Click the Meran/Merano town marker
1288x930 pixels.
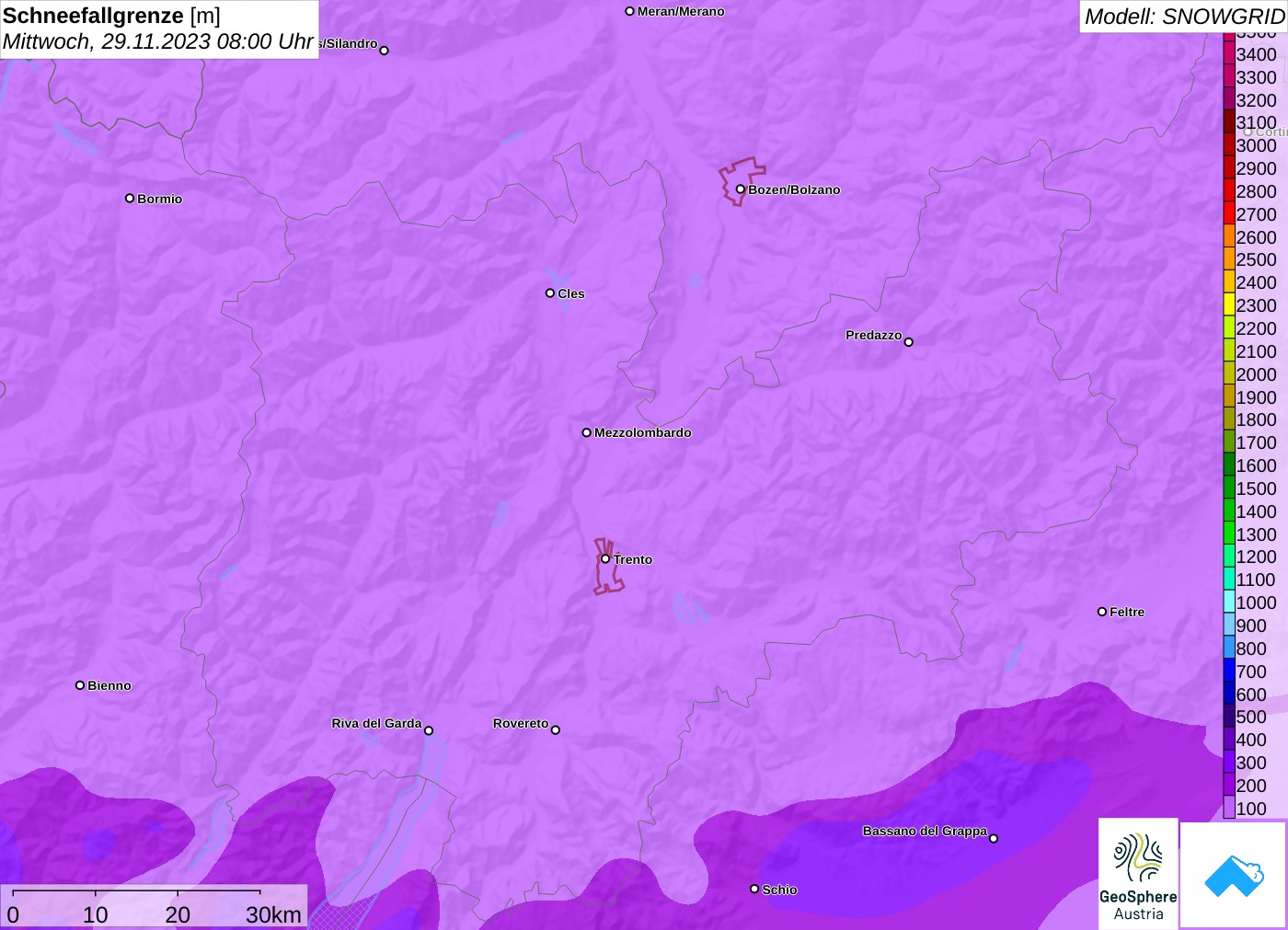(x=630, y=11)
